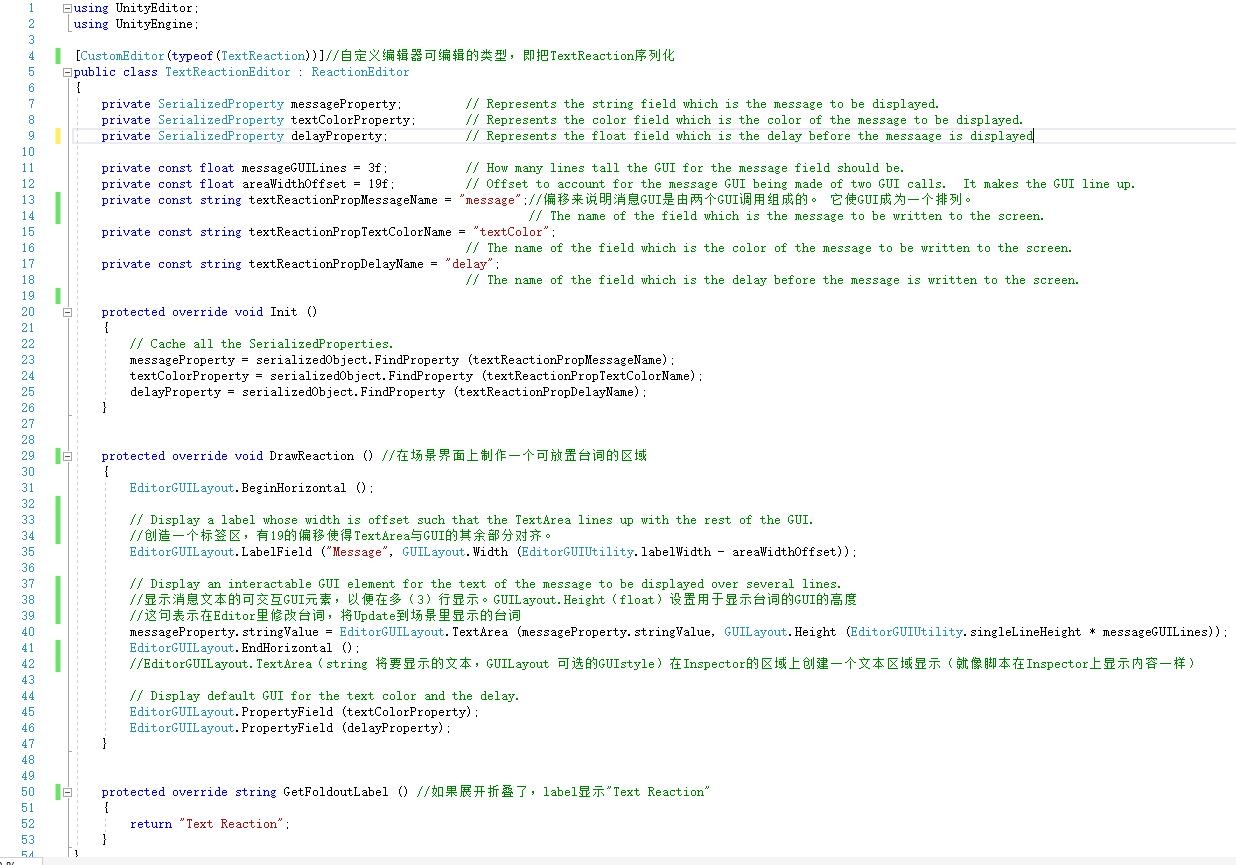Place cursor on textColorProperty field declaration
Image resolution: width=1236 pixels, height=865 pixels.
352,120
